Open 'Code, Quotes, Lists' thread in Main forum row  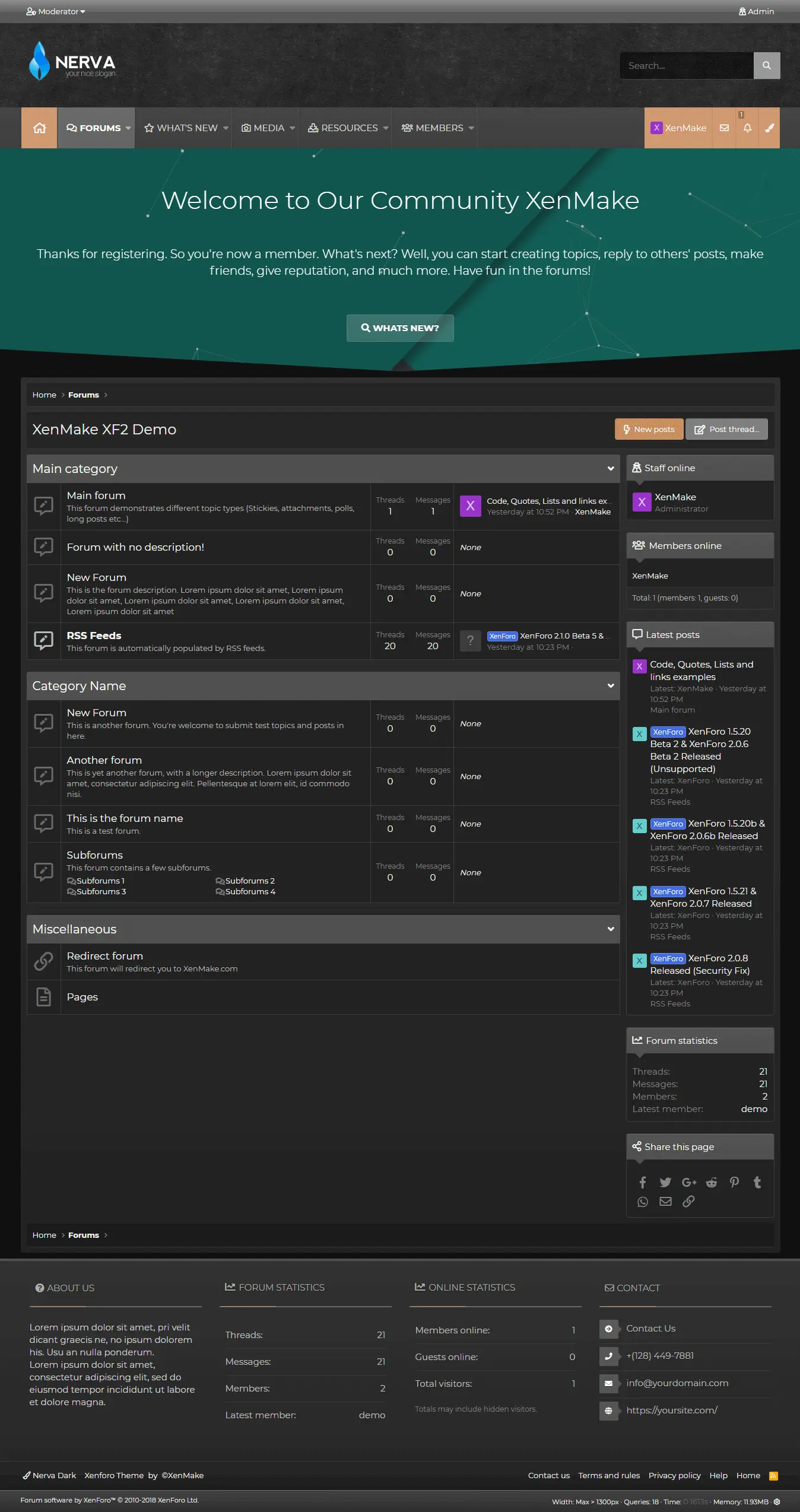click(549, 501)
